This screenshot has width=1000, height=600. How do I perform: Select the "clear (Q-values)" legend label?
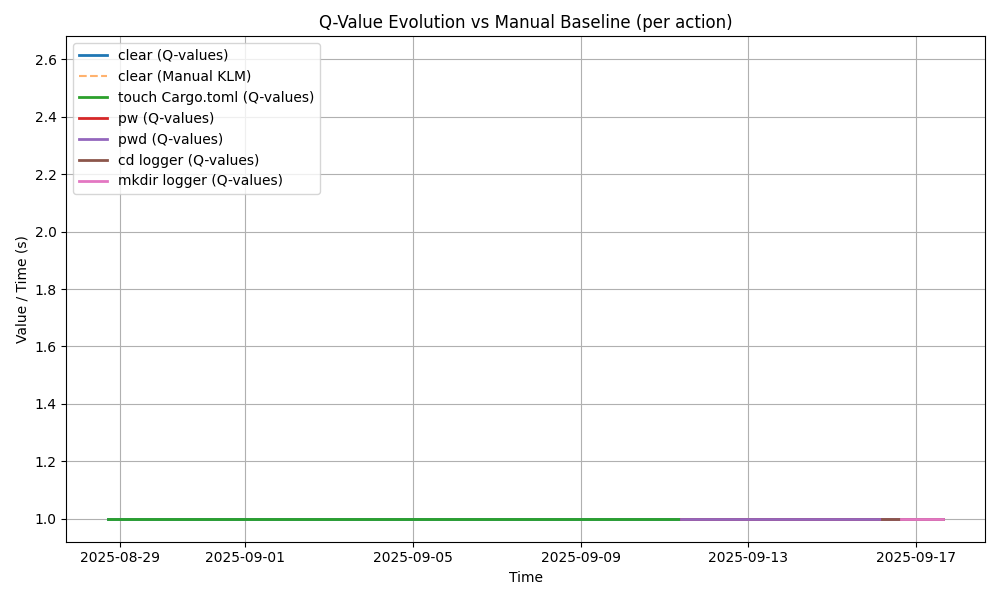172,55
